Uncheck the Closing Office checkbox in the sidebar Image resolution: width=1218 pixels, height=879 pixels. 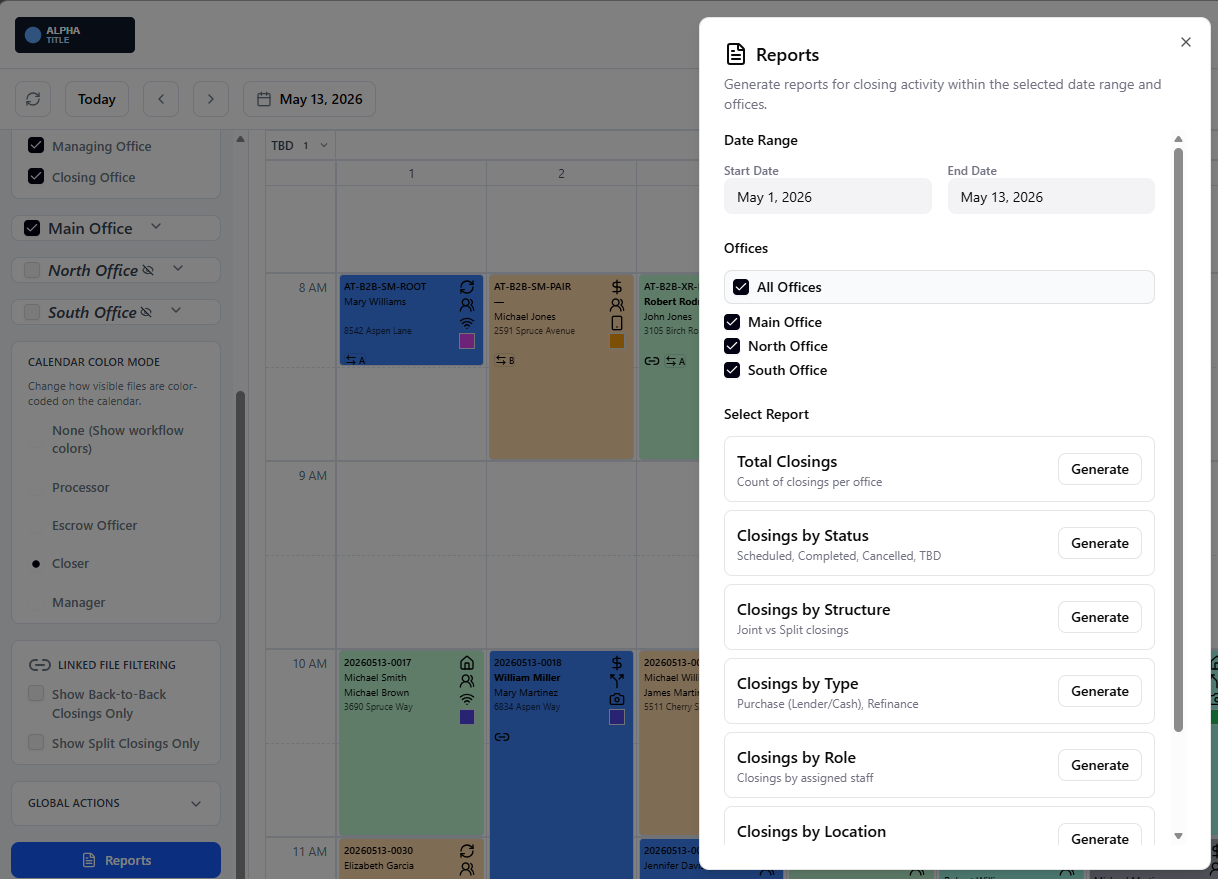[x=36, y=177]
